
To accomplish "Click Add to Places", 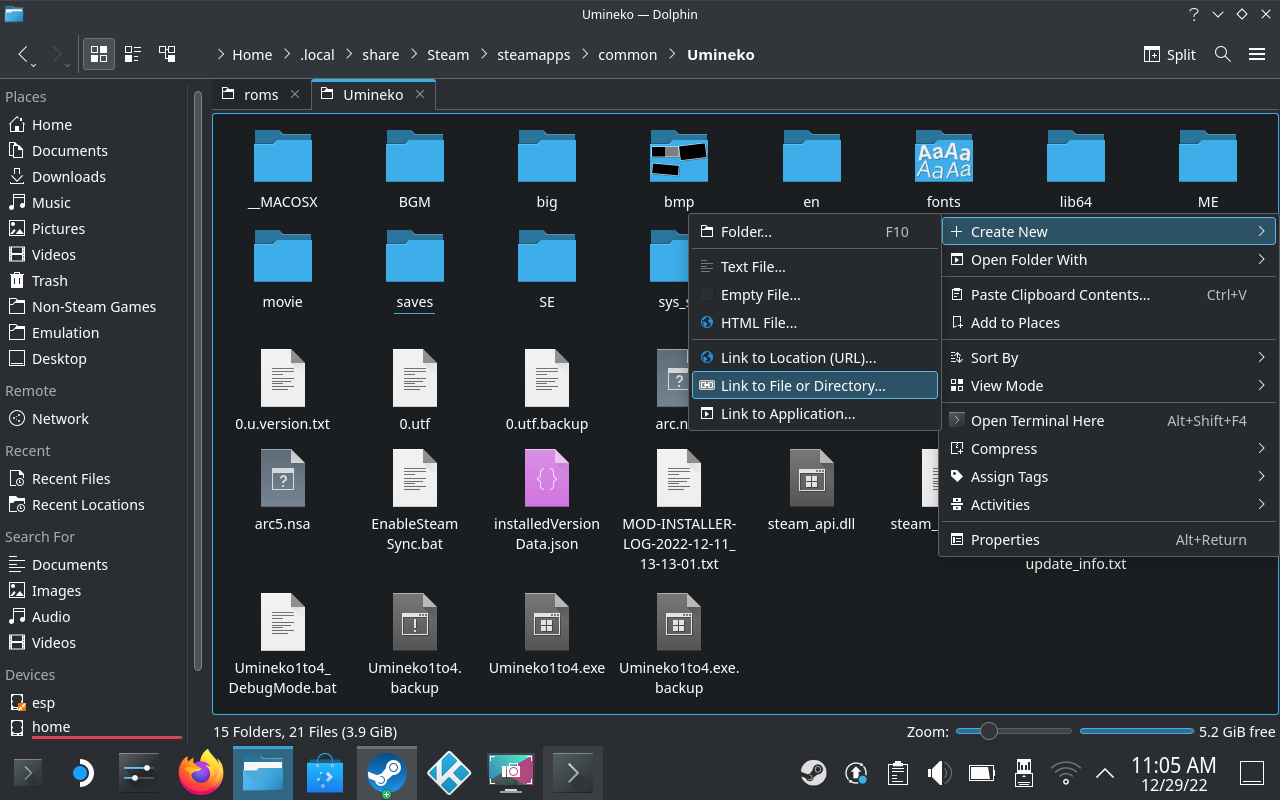I will pyautogui.click(x=1109, y=323).
